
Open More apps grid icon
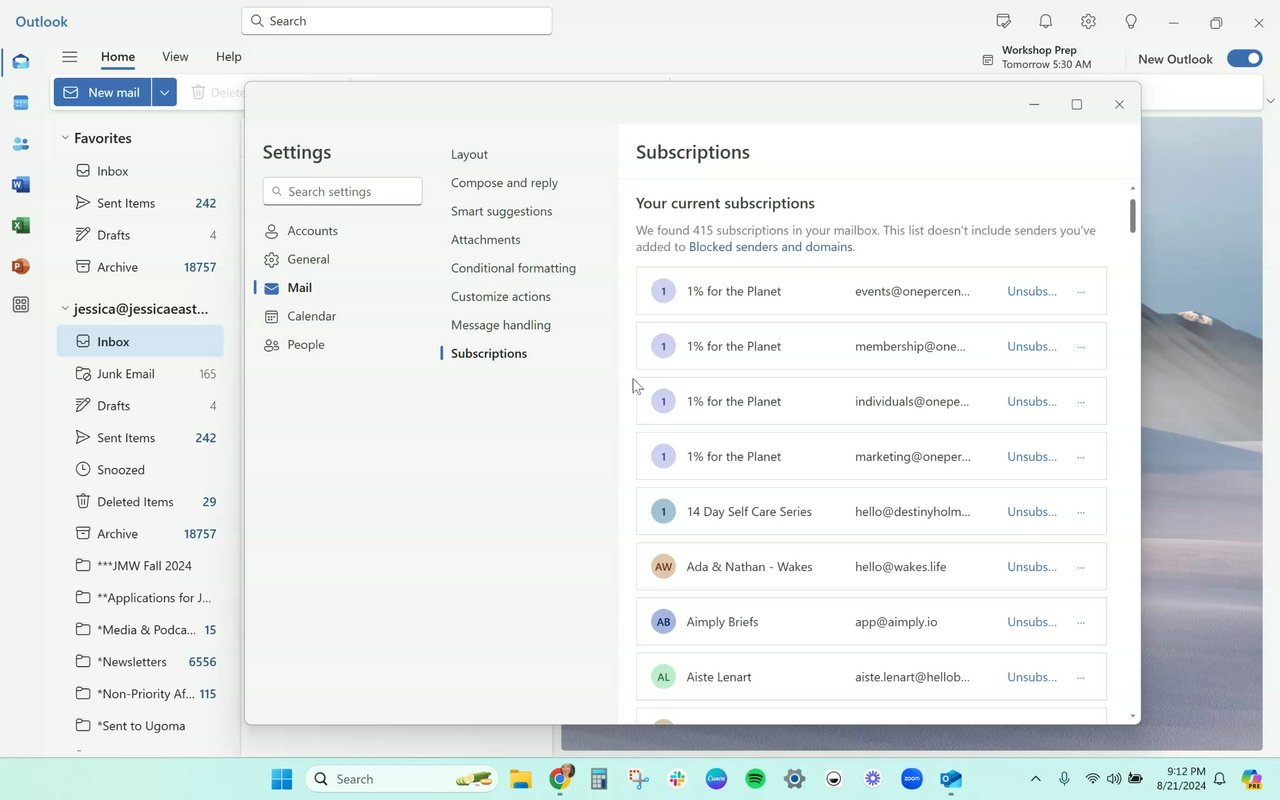[20, 305]
